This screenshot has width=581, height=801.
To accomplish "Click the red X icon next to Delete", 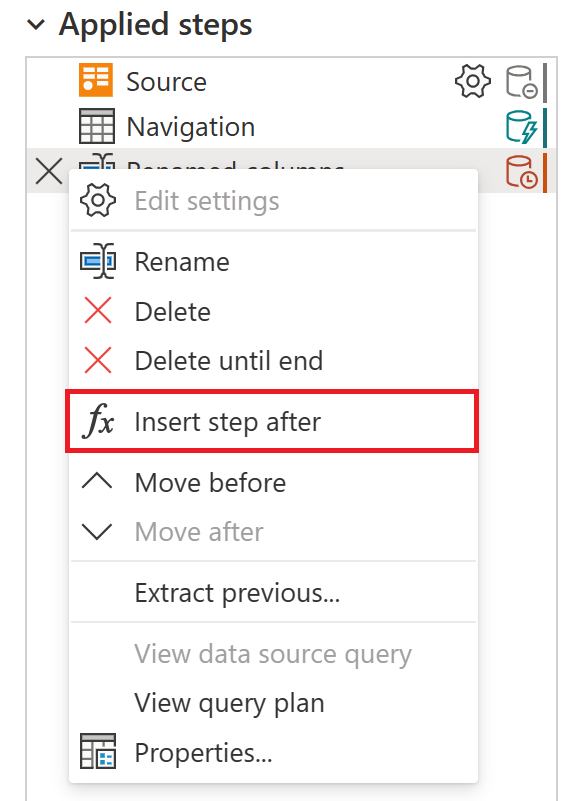I will (97, 311).
